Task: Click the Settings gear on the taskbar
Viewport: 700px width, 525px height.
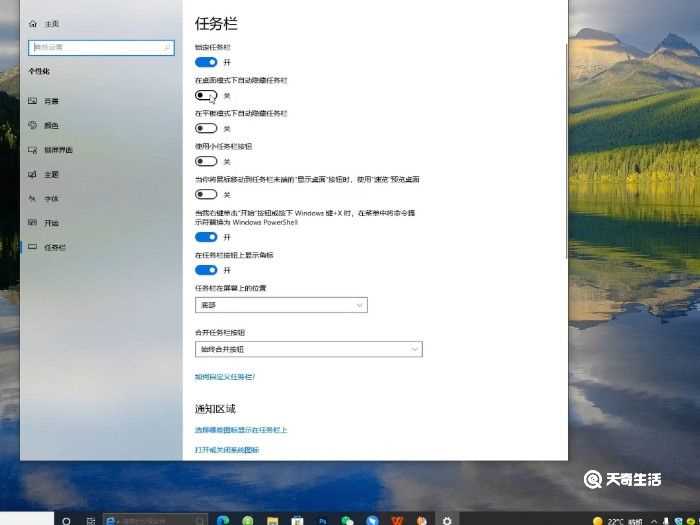Action: [x=446, y=521]
